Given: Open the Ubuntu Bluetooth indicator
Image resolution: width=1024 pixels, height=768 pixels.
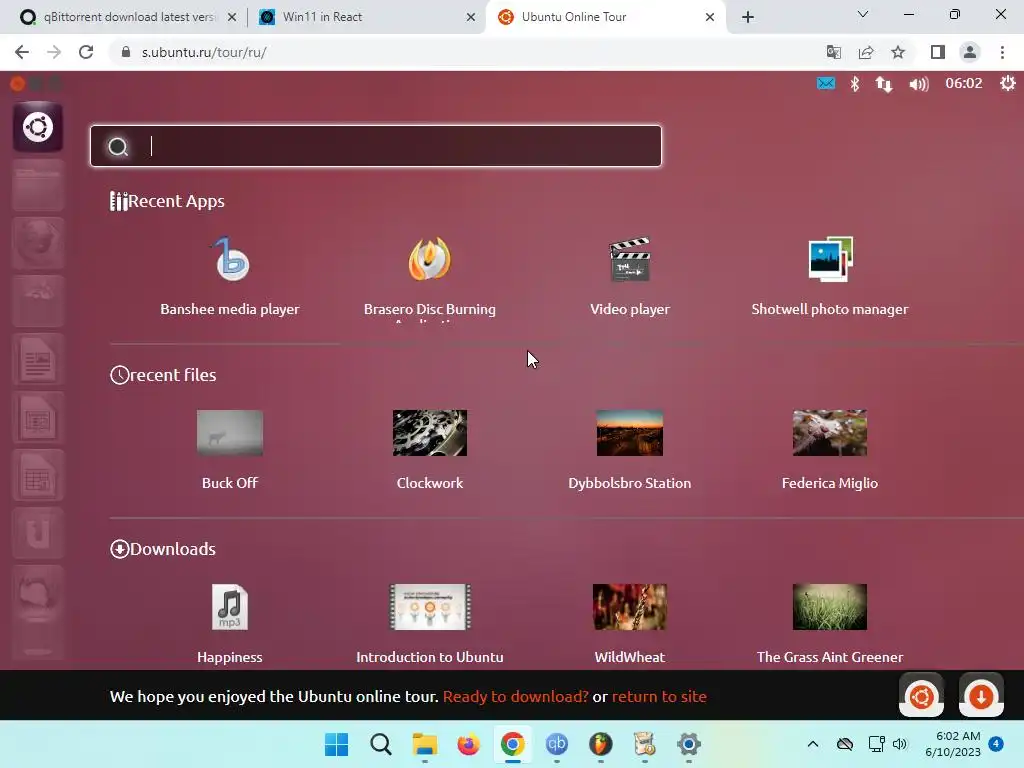Looking at the screenshot, I should tap(854, 84).
